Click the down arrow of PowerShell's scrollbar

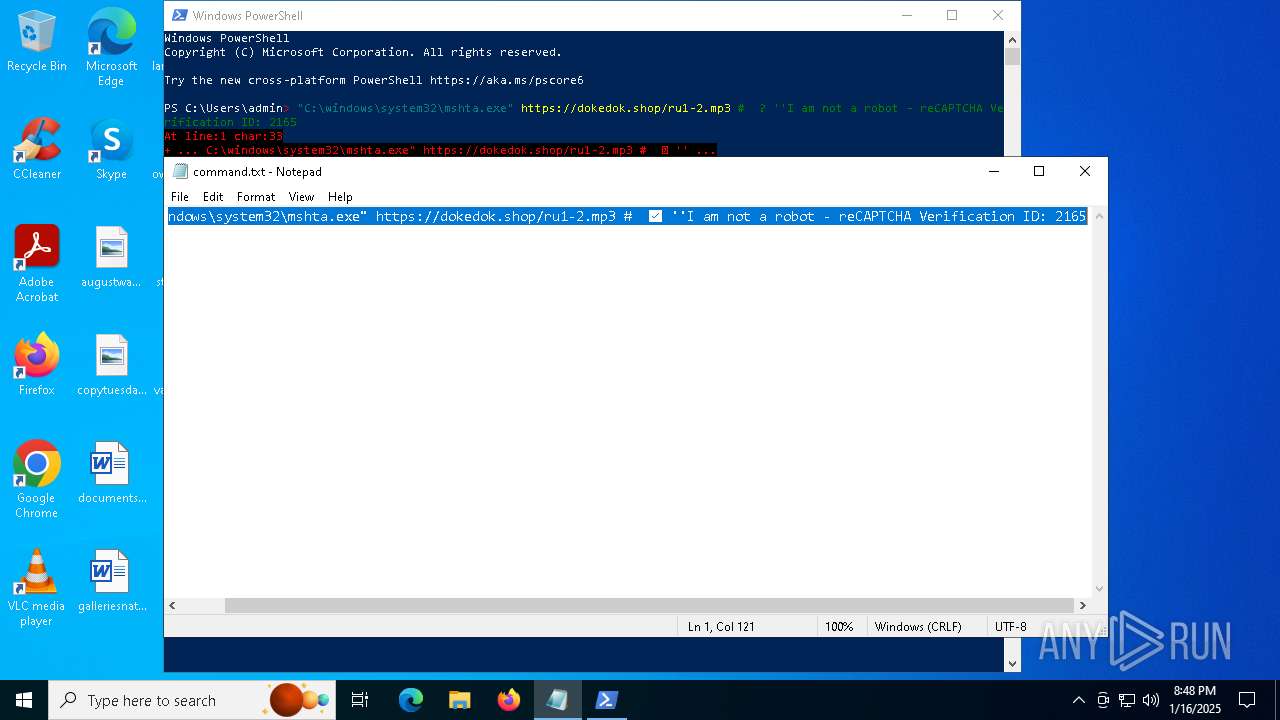tap(1012, 663)
